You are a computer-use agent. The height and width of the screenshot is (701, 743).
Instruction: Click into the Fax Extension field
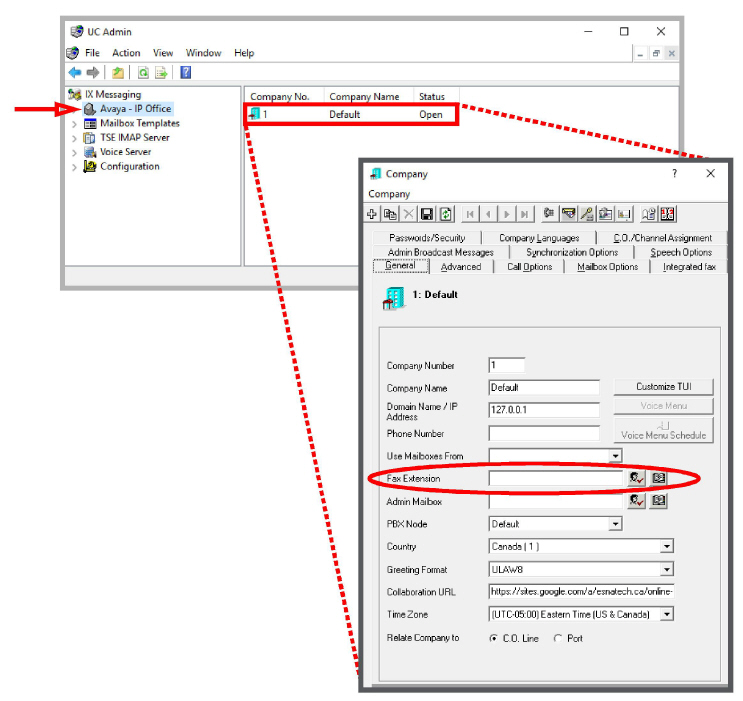556,478
